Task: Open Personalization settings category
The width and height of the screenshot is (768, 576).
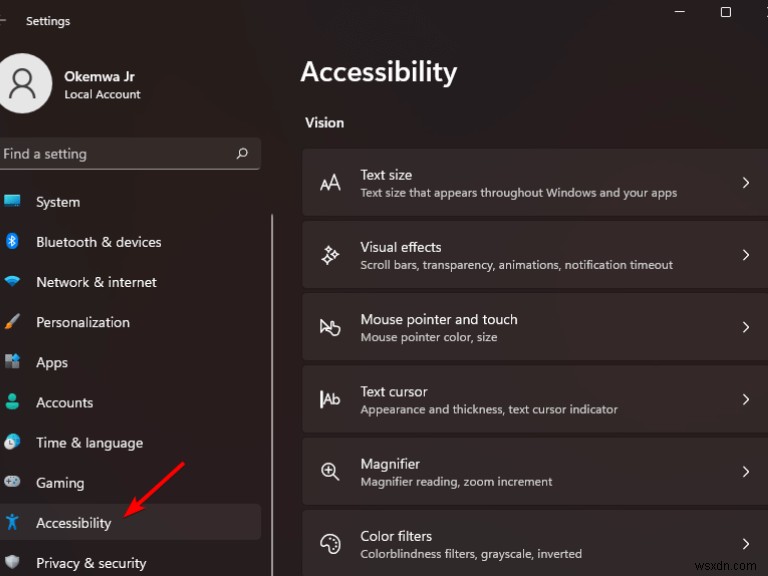Action: pyautogui.click(x=130, y=322)
